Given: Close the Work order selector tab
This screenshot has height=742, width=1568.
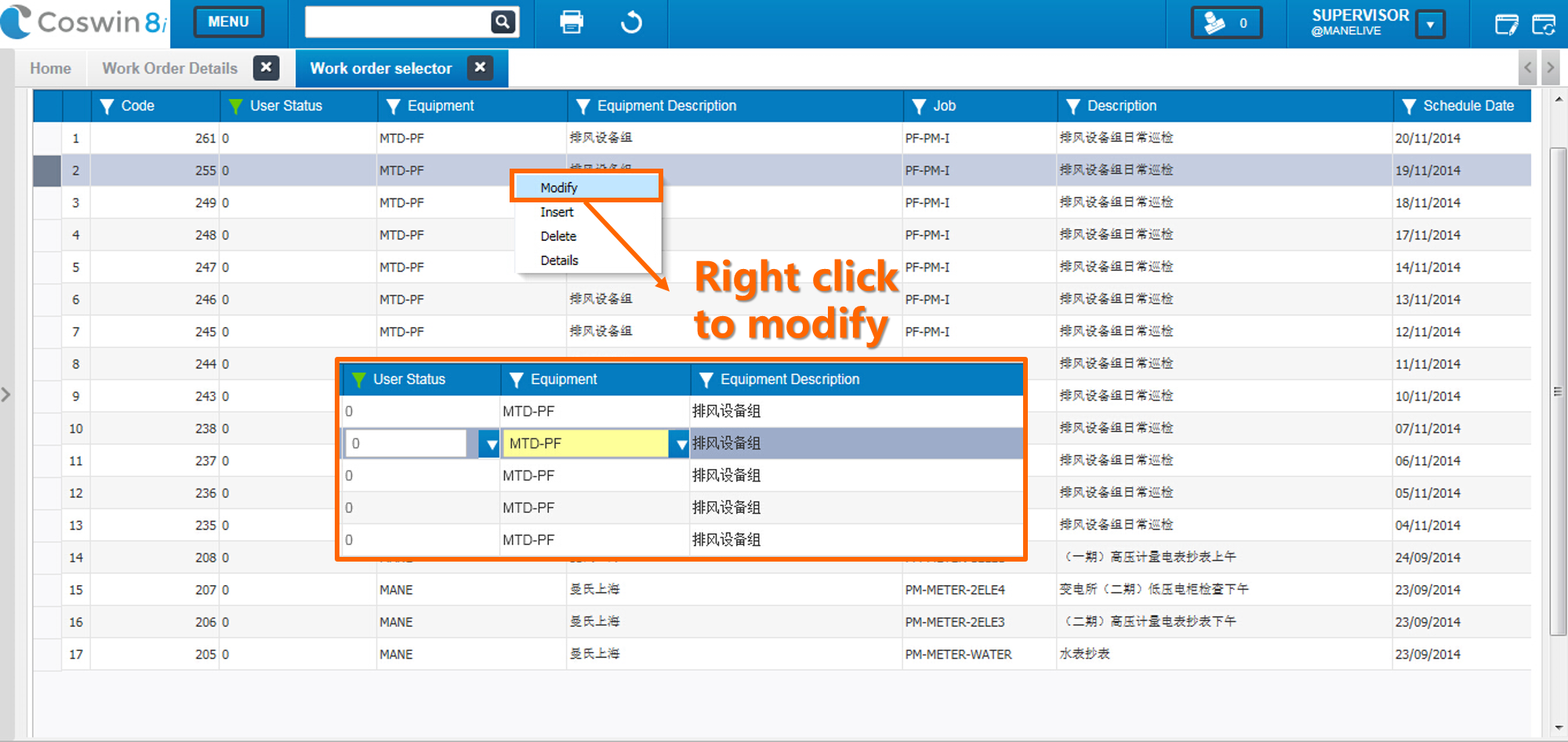Looking at the screenshot, I should (480, 67).
